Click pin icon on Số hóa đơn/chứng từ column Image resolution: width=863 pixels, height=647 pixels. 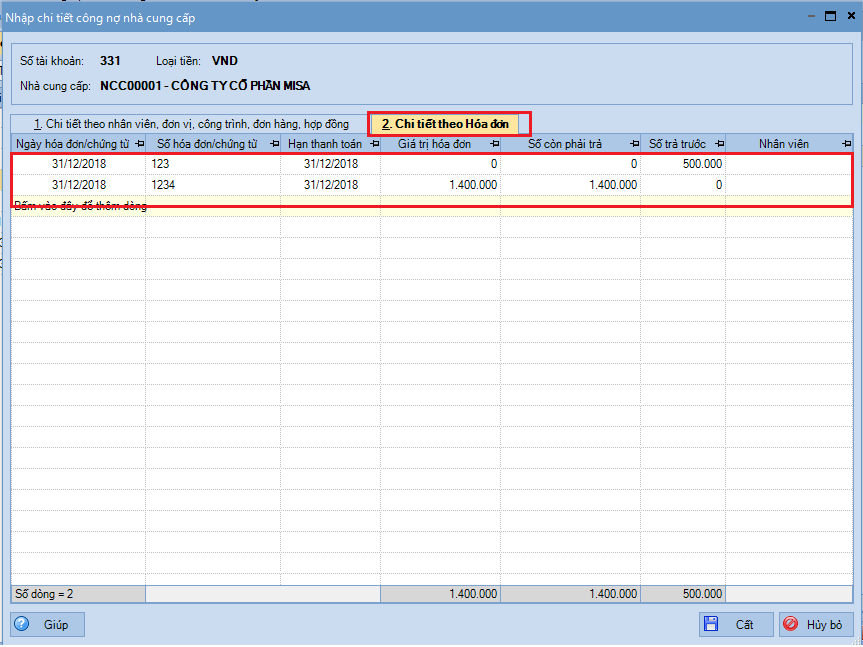273,145
